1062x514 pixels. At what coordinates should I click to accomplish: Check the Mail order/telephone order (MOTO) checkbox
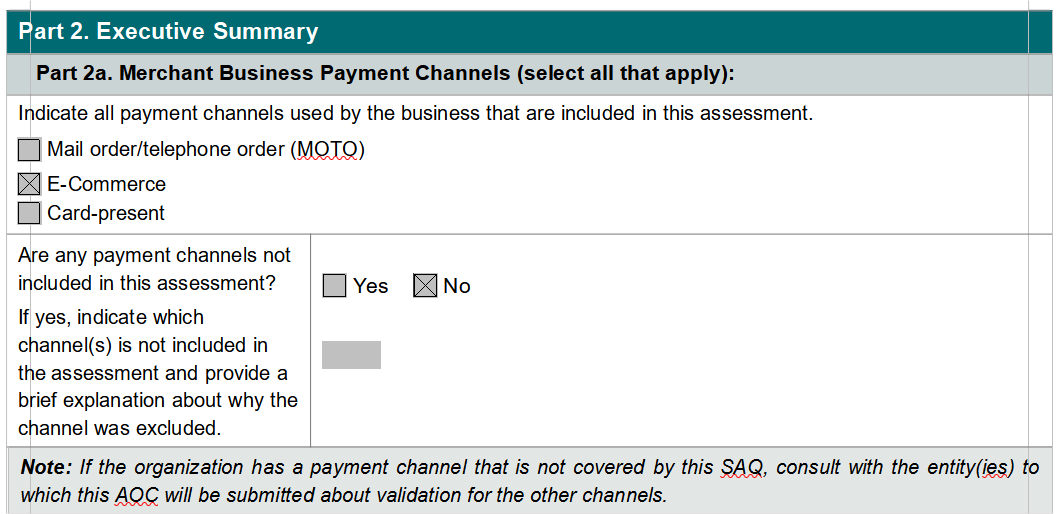pyautogui.click(x=29, y=150)
